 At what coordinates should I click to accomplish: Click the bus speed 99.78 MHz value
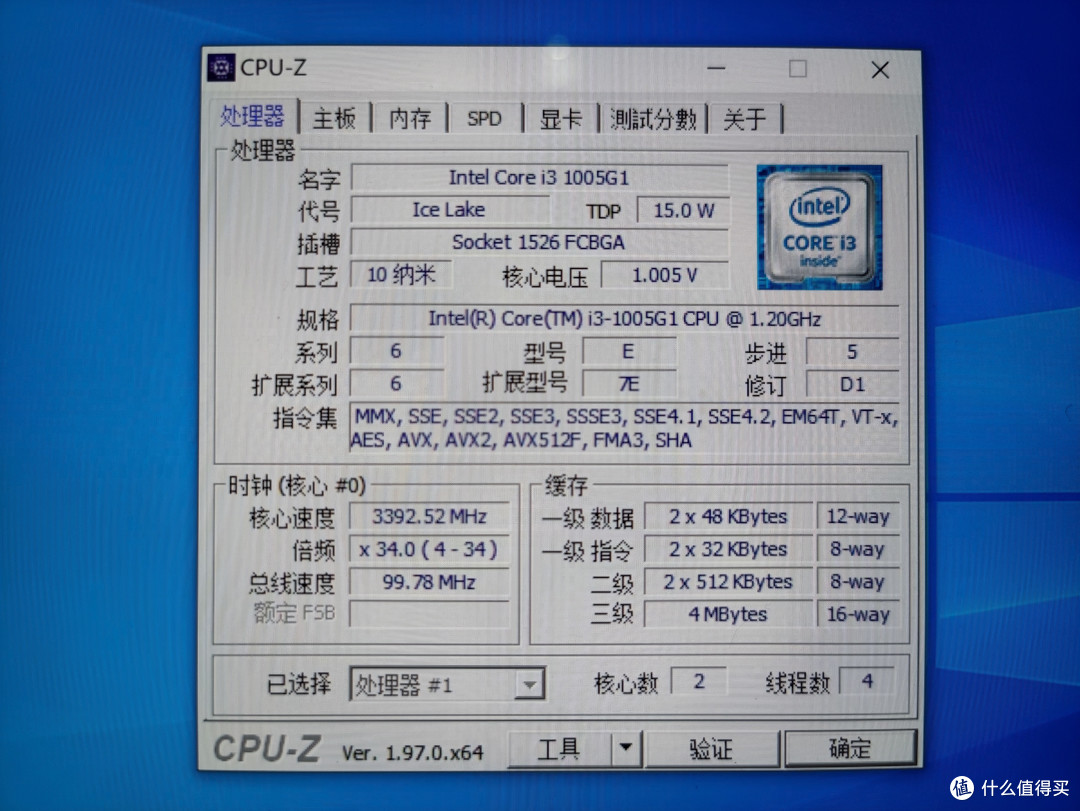430,582
